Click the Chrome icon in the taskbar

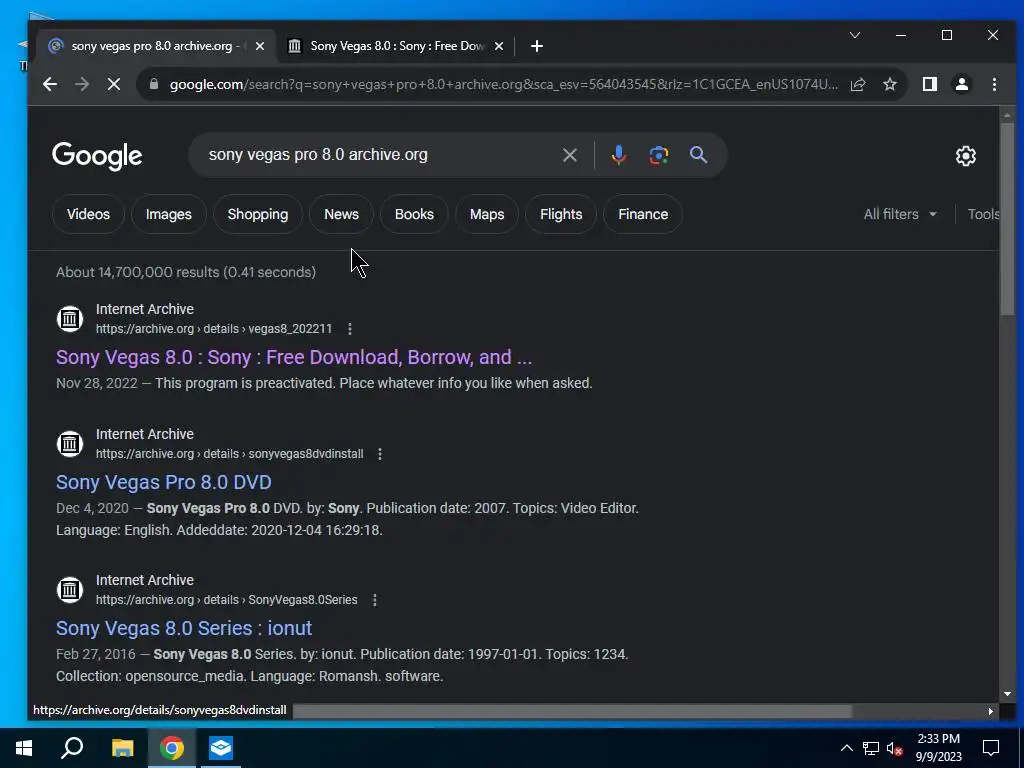[172, 748]
